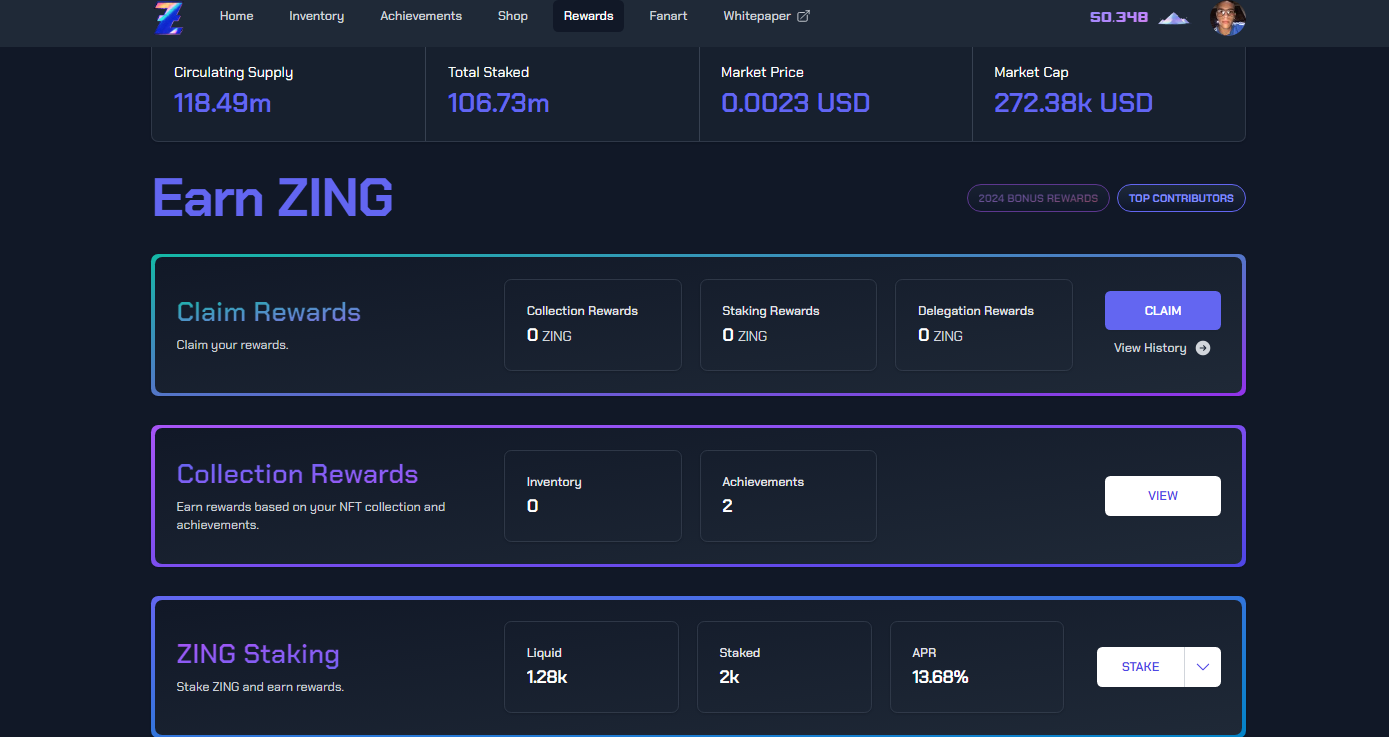This screenshot has height=737, width=1389.
Task: Click the Circulating Supply value 118.49m
Action: pos(223,103)
